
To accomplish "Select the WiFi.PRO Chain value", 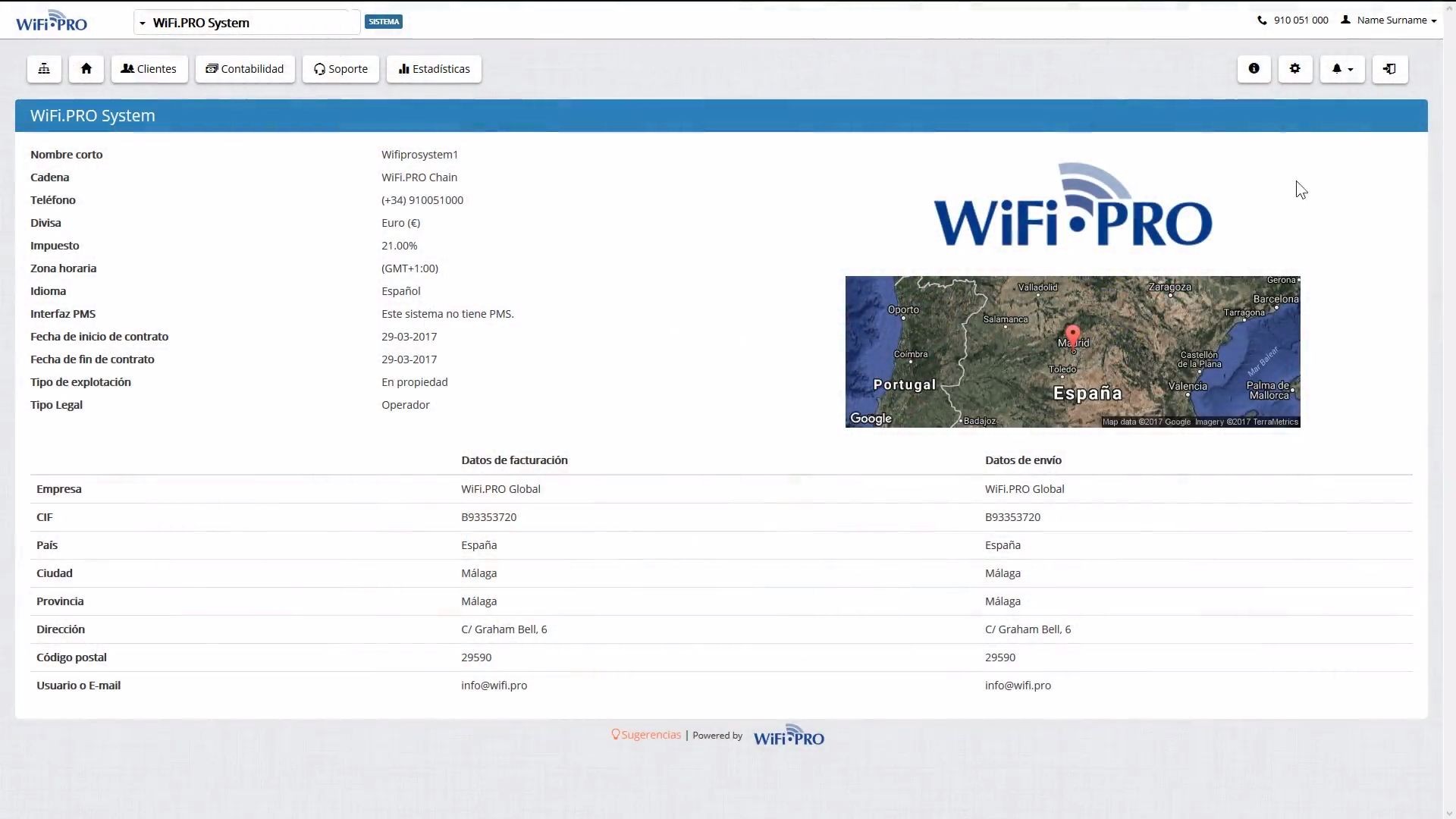I will point(419,177).
